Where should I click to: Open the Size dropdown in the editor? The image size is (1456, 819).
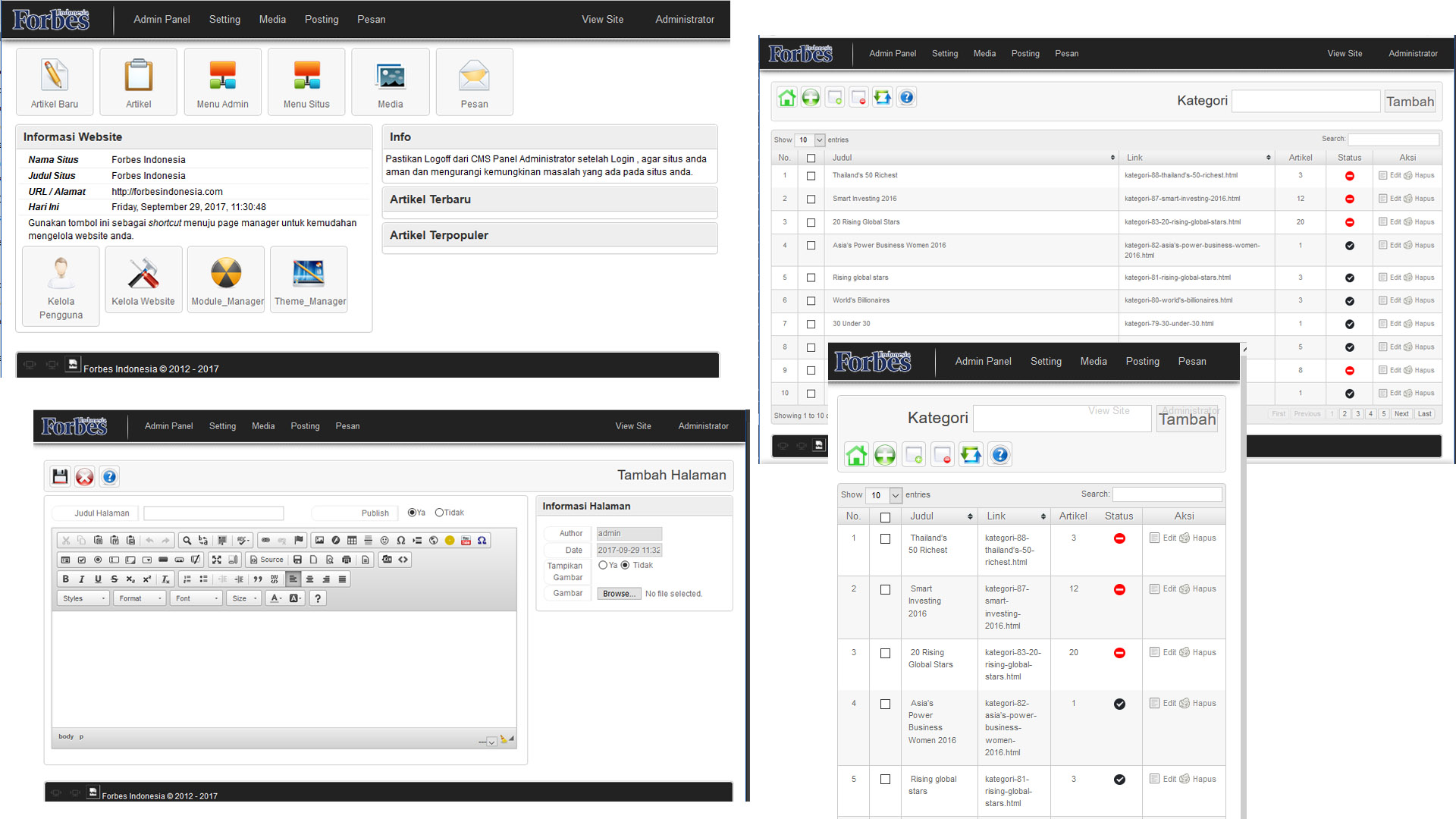[244, 598]
